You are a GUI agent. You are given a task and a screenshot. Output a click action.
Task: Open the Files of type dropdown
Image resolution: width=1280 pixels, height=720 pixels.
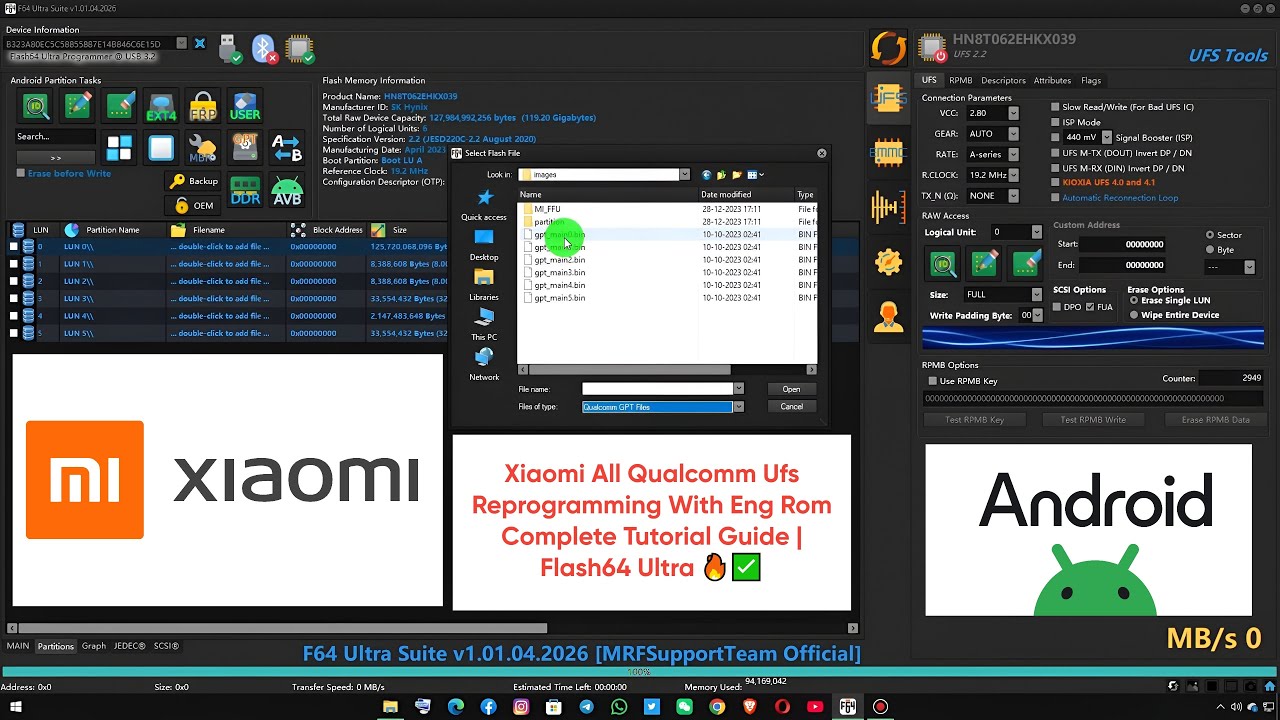pos(738,407)
